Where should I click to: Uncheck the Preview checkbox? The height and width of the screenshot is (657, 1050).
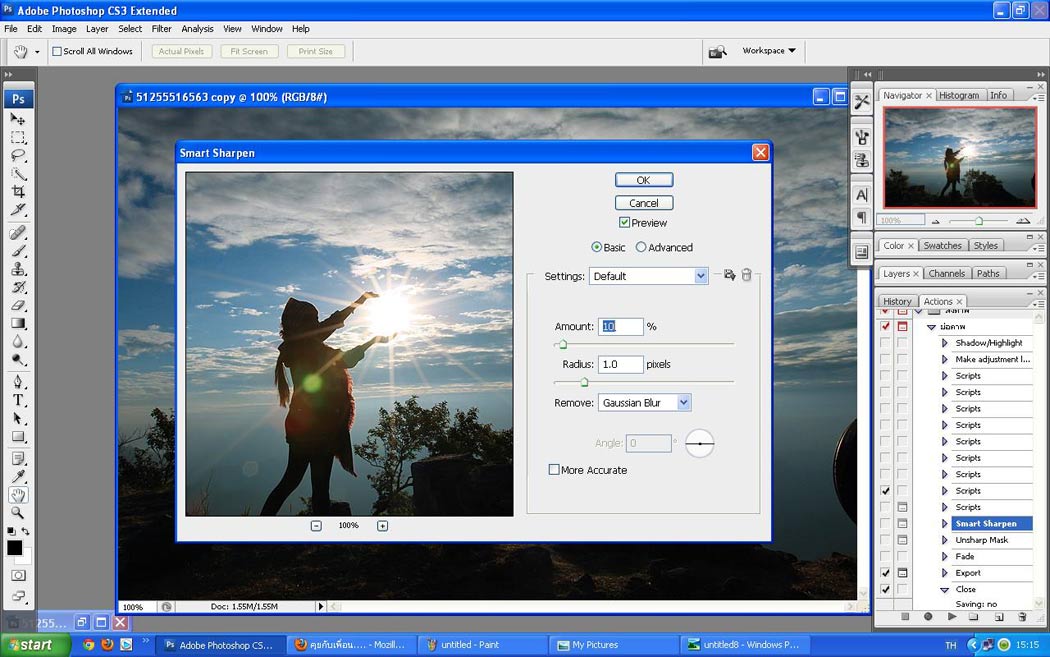click(x=624, y=223)
